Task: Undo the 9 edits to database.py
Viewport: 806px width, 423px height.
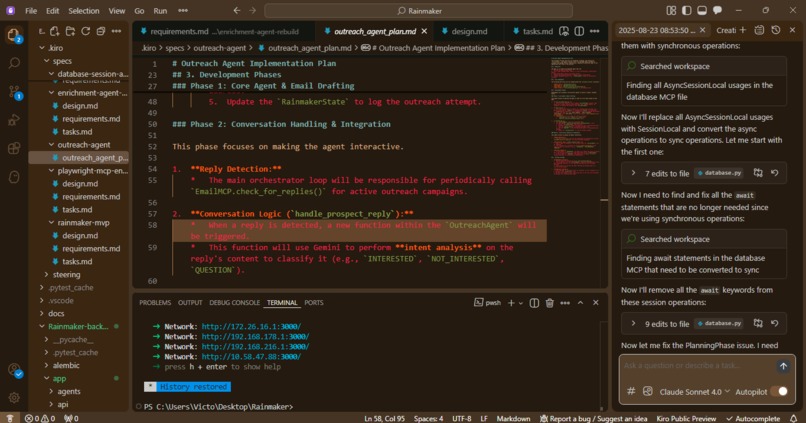Action: (x=775, y=323)
